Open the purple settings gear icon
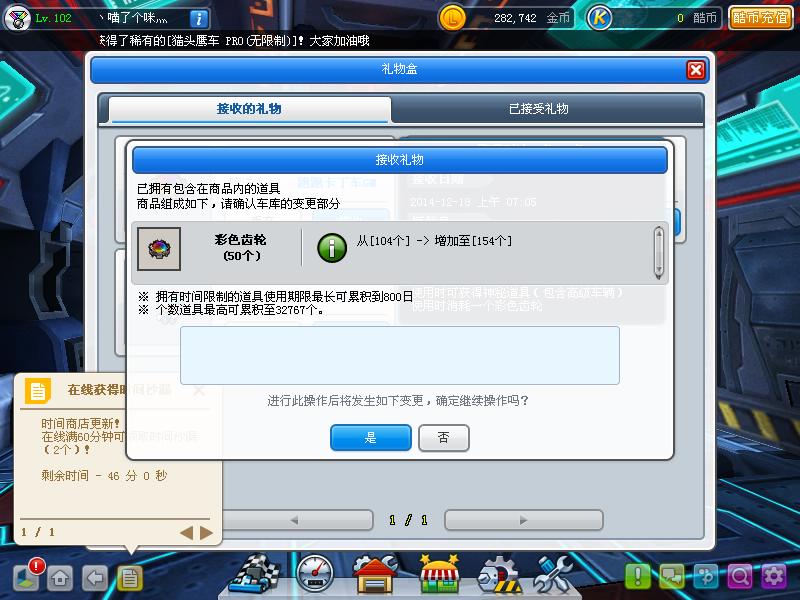800x600 pixels. (x=774, y=577)
